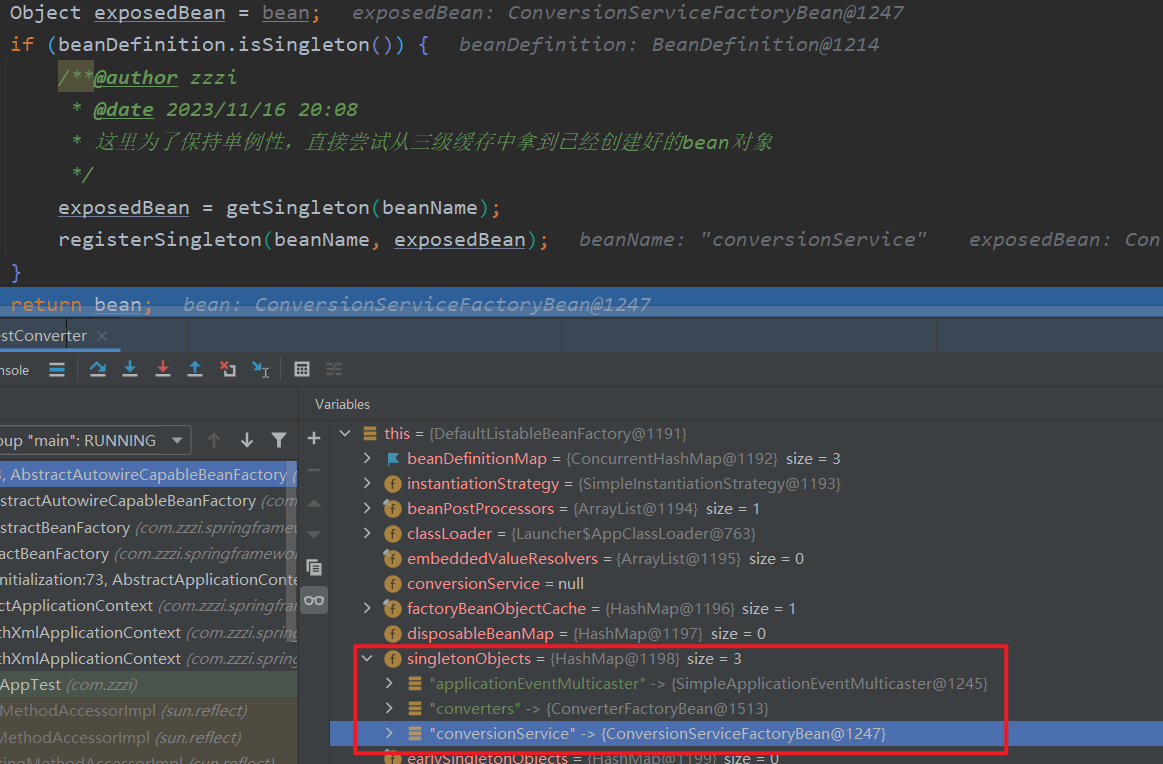Collapse the singletonObjects tree node
The image size is (1163, 764).
367,659
